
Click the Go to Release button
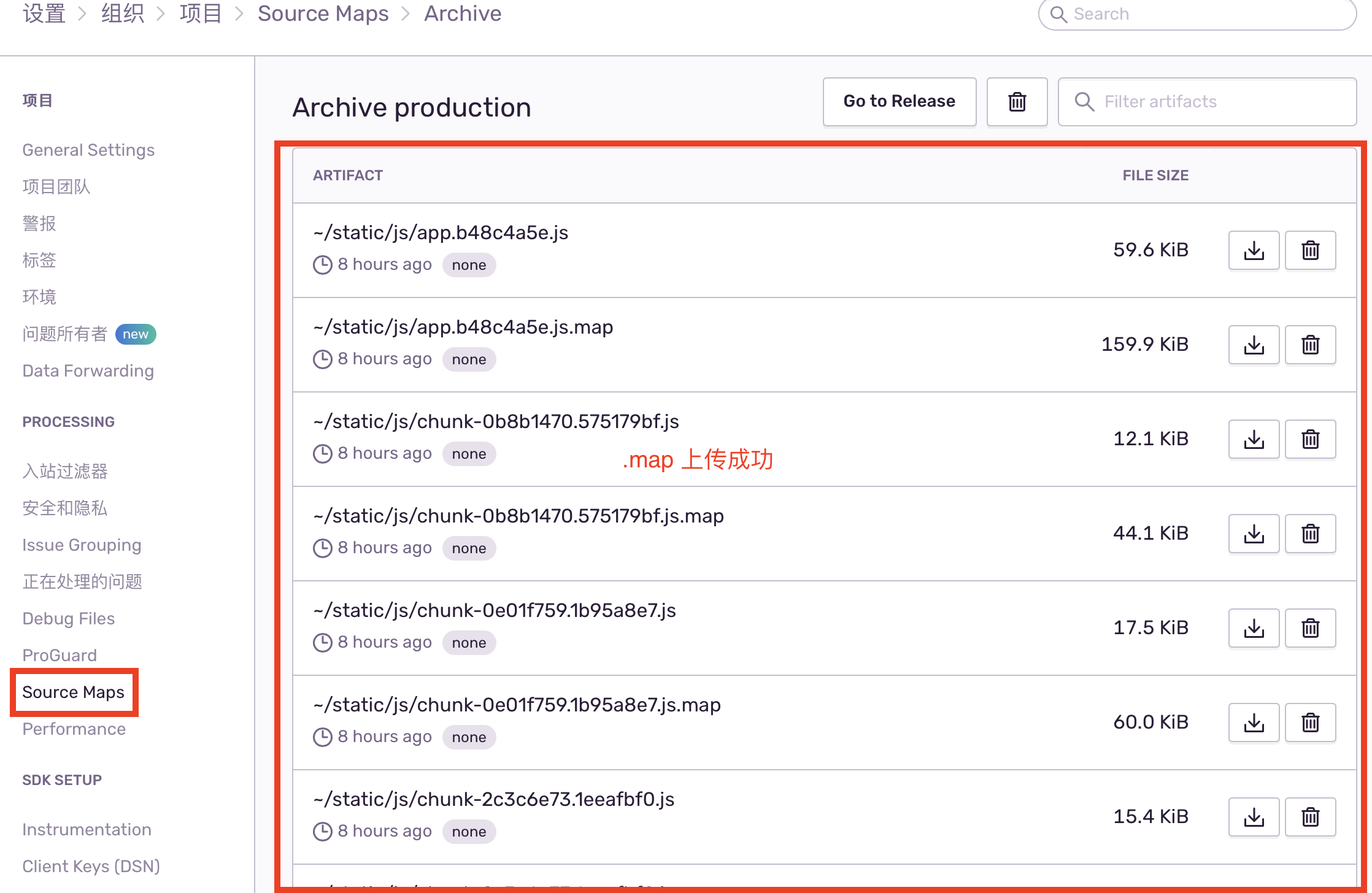tap(899, 102)
